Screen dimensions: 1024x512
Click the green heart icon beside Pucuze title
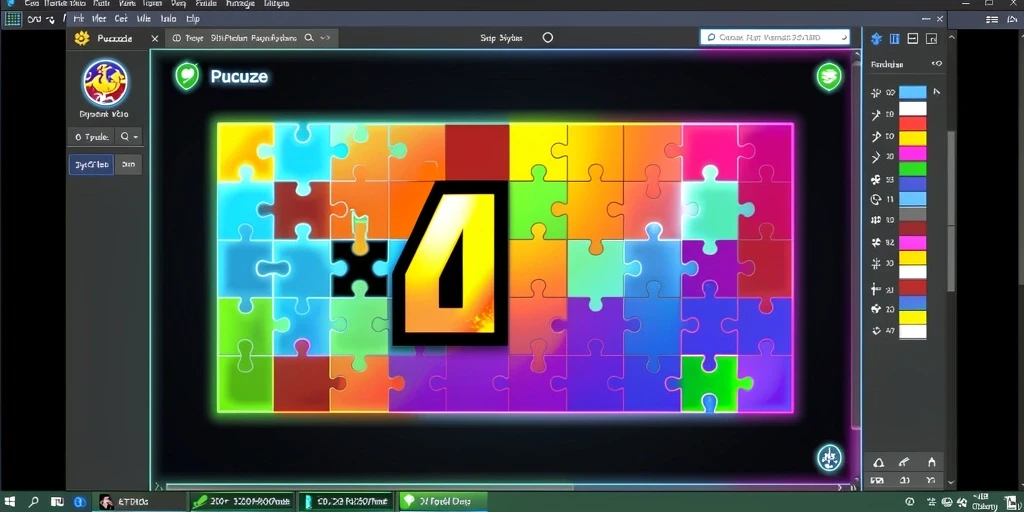coord(187,76)
